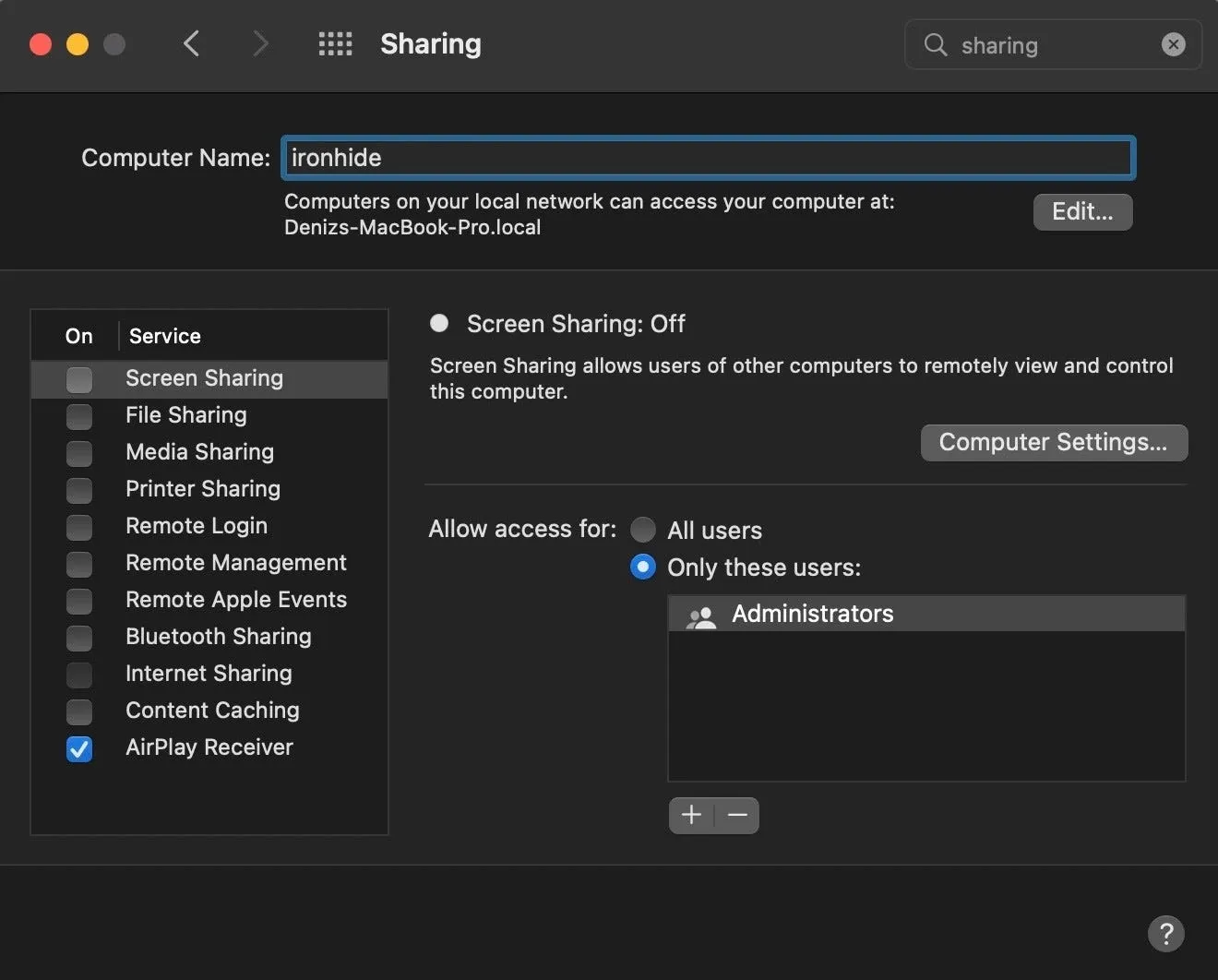The image size is (1218, 980).
Task: Click the Screen Sharing status indicator dot
Action: point(439,323)
